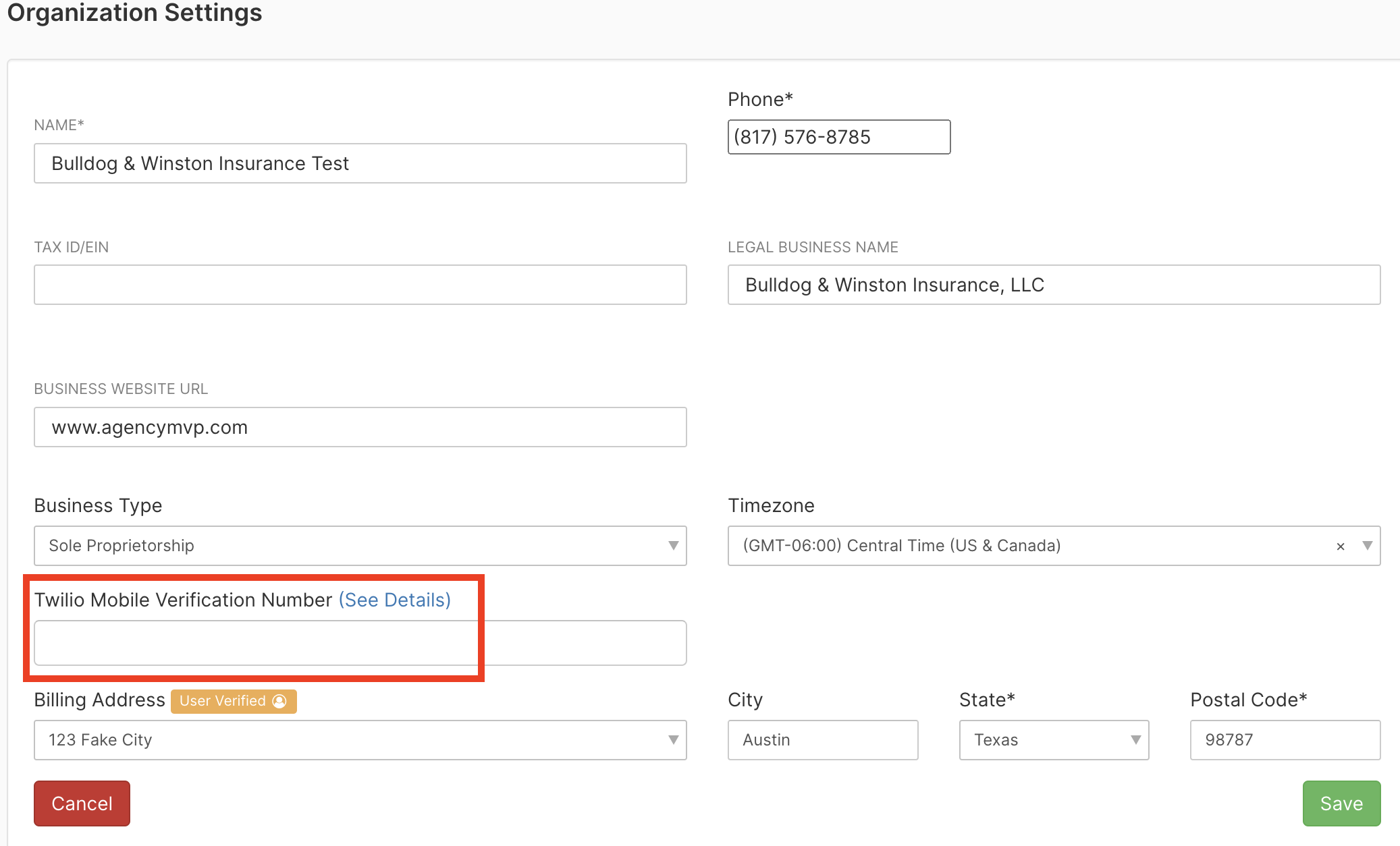Click the LEGAL BUSINESS NAME label
Viewport: 1400px width, 846px height.
(x=813, y=247)
